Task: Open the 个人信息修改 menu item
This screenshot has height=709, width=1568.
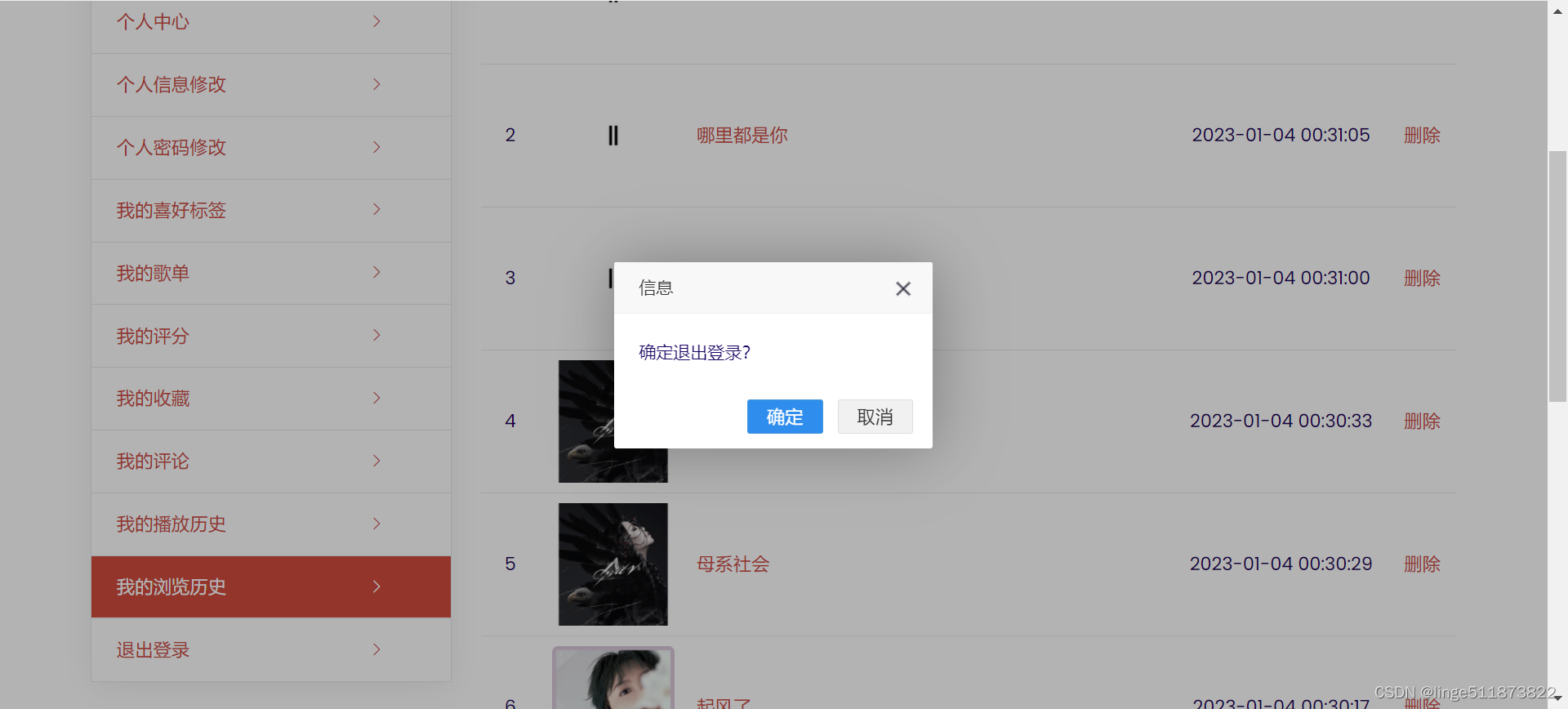Action: click(271, 85)
